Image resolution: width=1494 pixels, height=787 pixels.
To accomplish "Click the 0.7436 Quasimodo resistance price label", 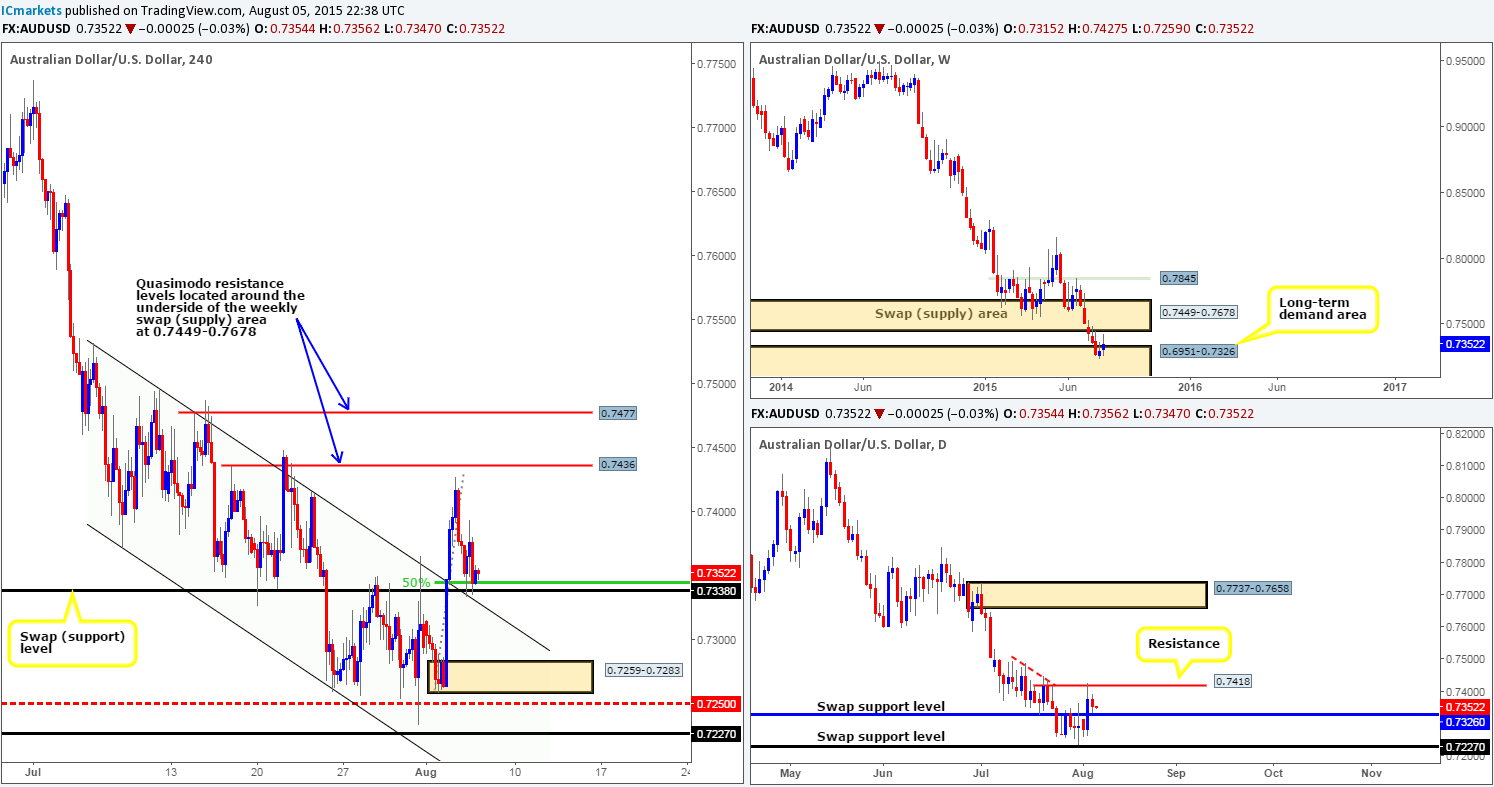I will [618, 464].
